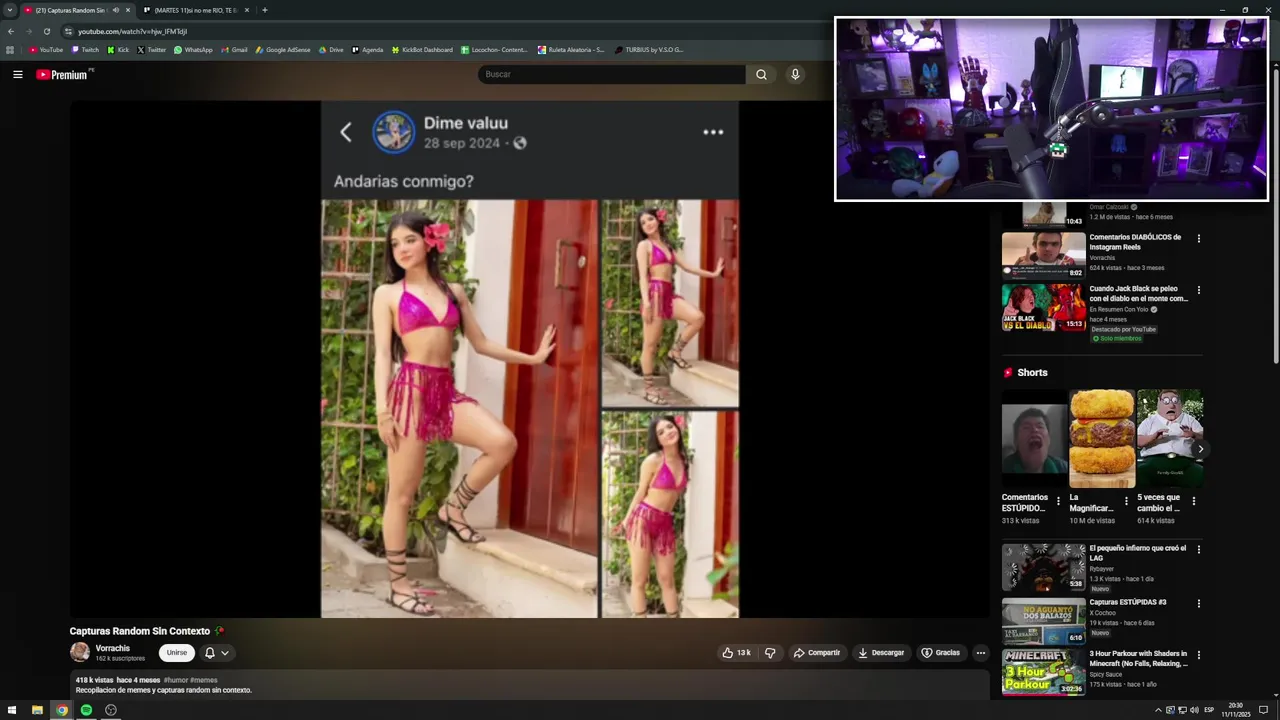Viewport: 1280px width, 720px height.
Task: Dislike the video with thumbs-down
Action: click(770, 653)
